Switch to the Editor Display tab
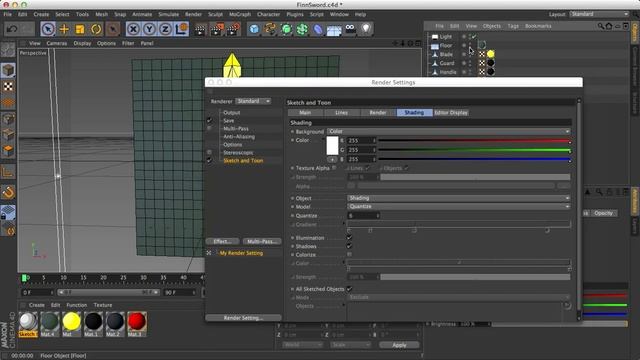The image size is (640, 360). [x=451, y=113]
